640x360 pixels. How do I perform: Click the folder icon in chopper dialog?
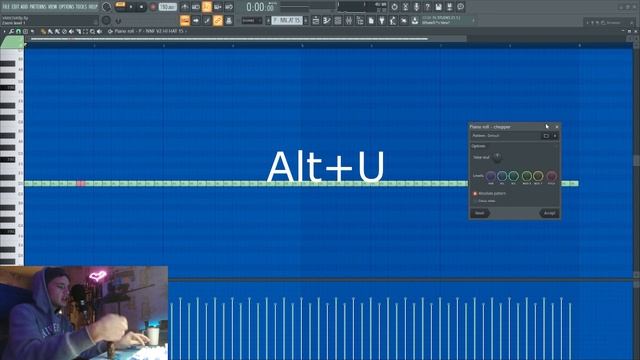(x=546, y=136)
